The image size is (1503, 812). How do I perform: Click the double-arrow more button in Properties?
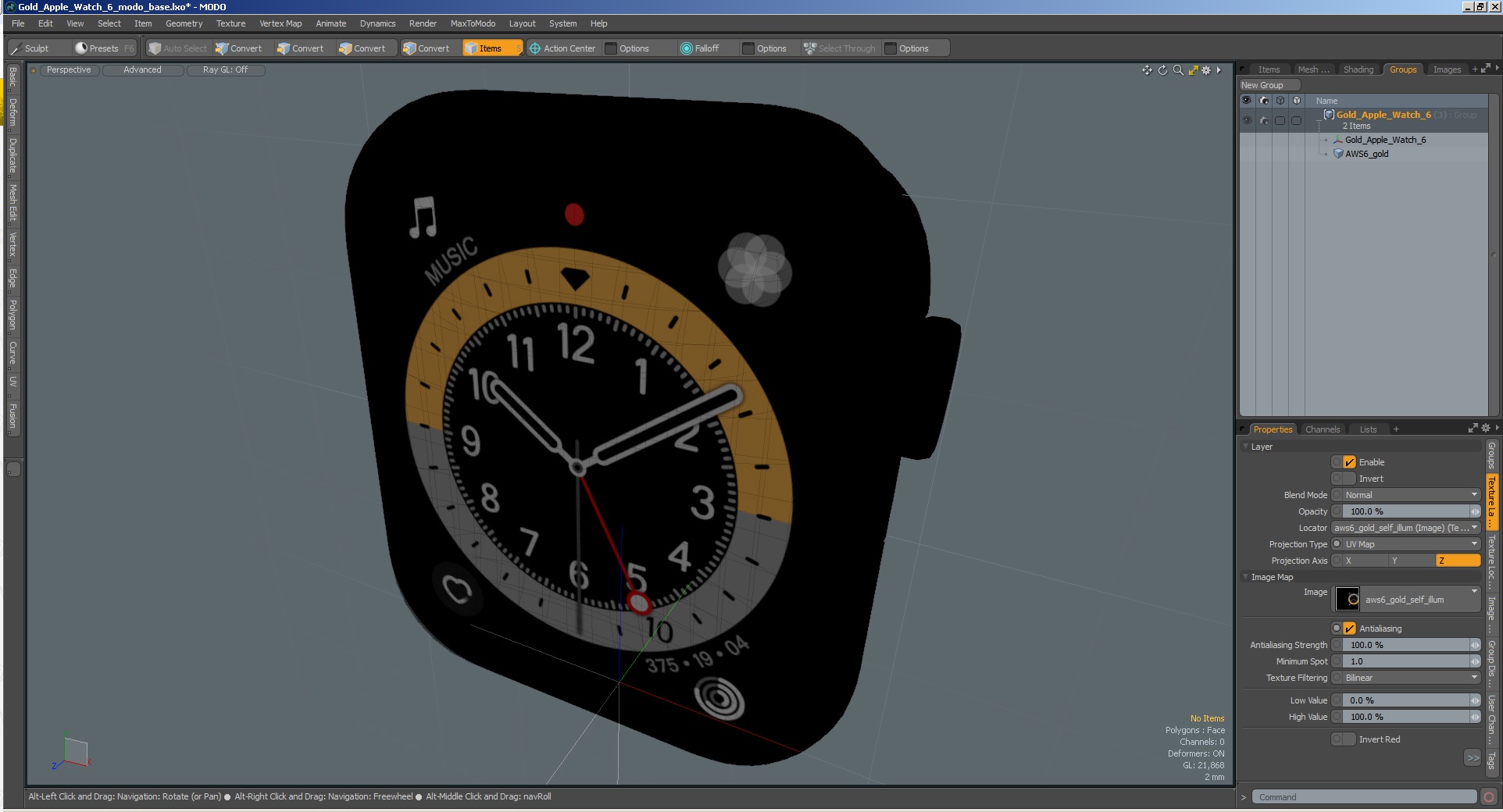pyautogui.click(x=1473, y=758)
